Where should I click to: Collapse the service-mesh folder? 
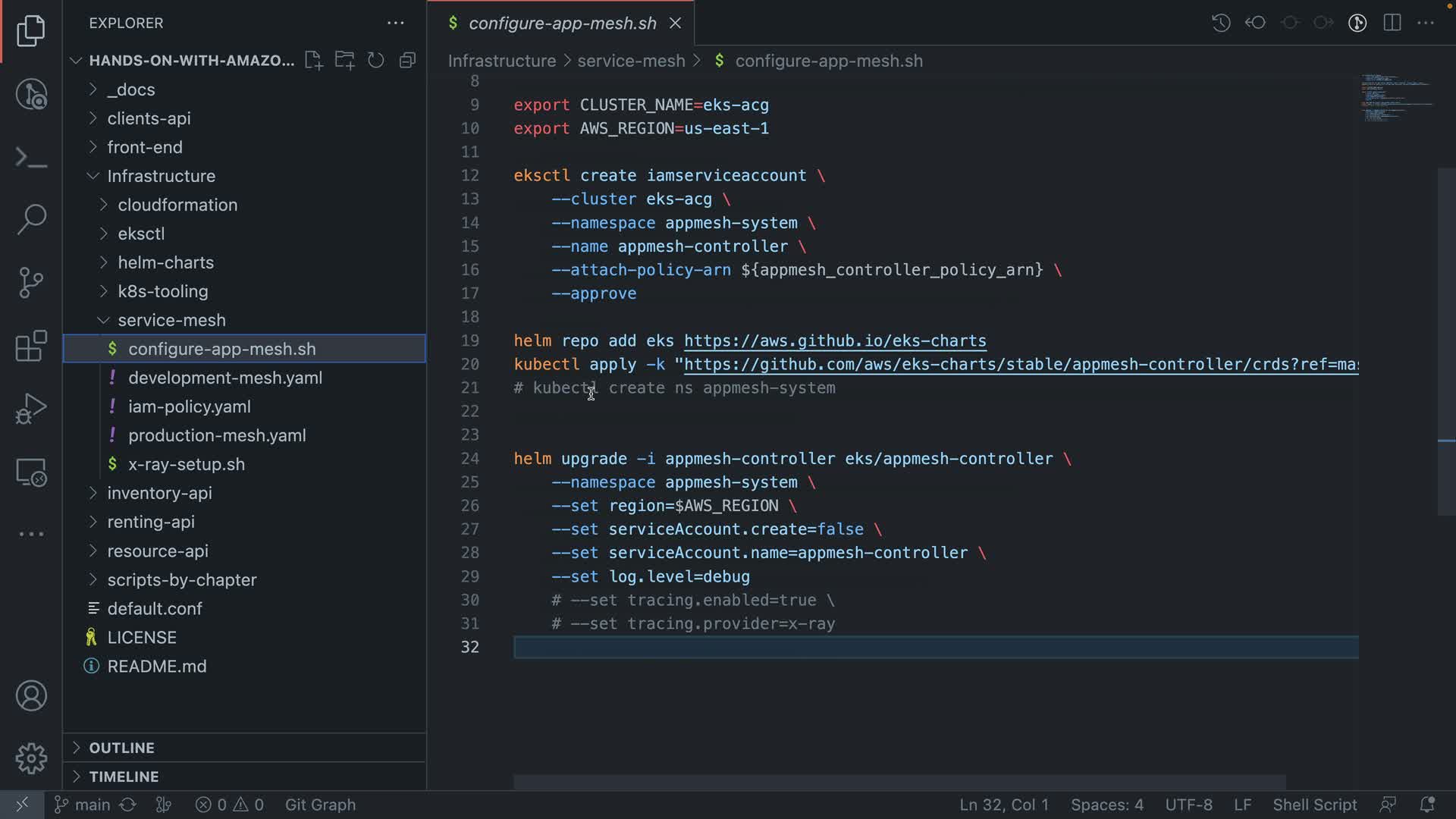coord(171,320)
